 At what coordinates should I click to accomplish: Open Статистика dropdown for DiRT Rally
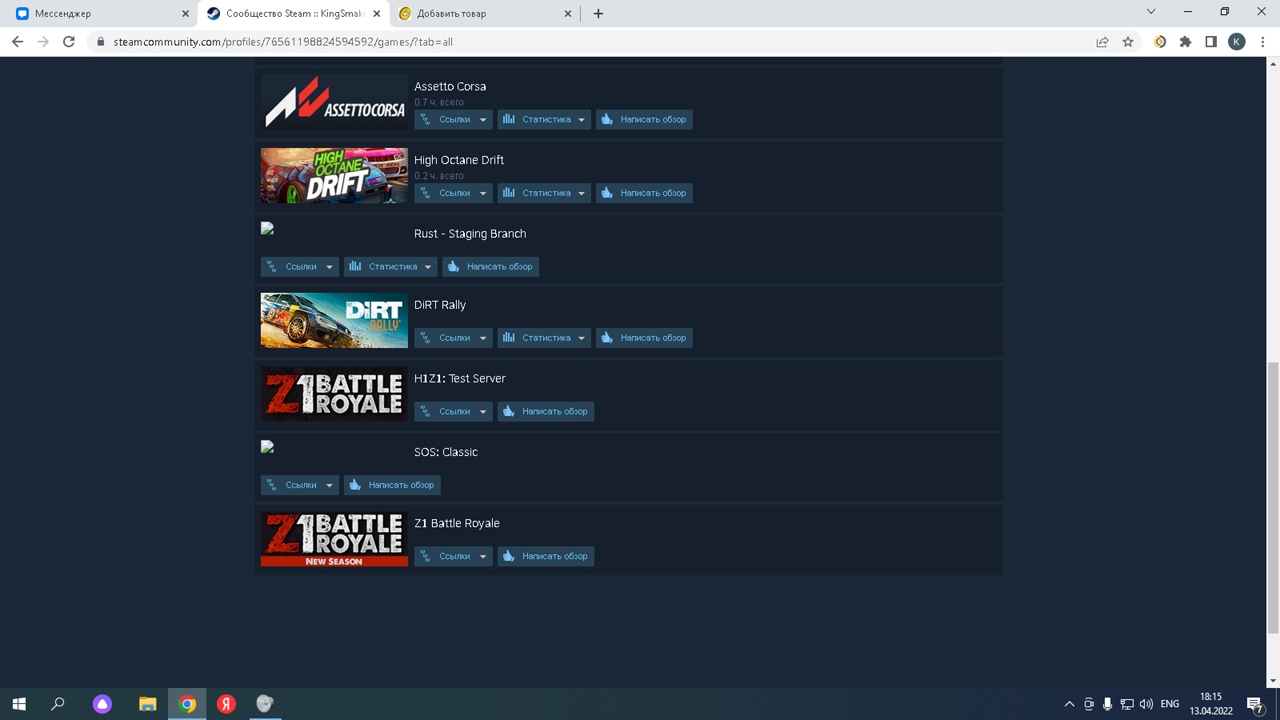tap(544, 338)
